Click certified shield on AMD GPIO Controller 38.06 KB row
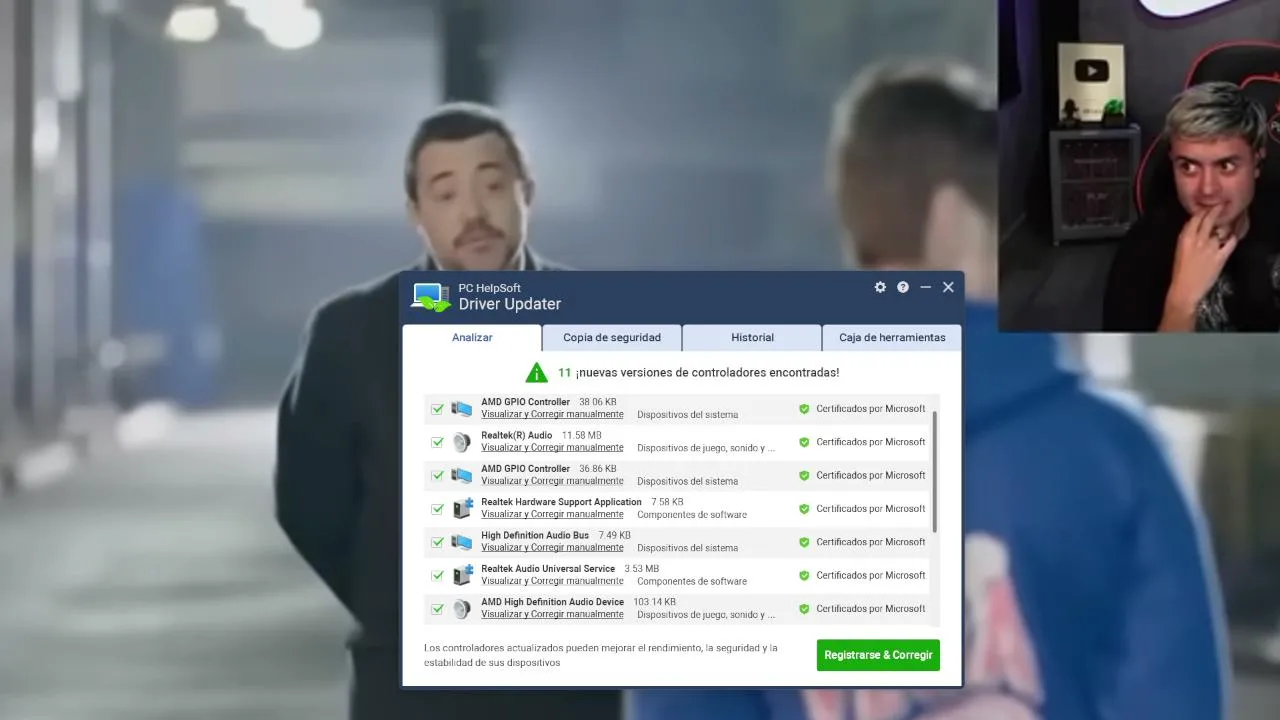Viewport: 1280px width, 720px height. [804, 409]
